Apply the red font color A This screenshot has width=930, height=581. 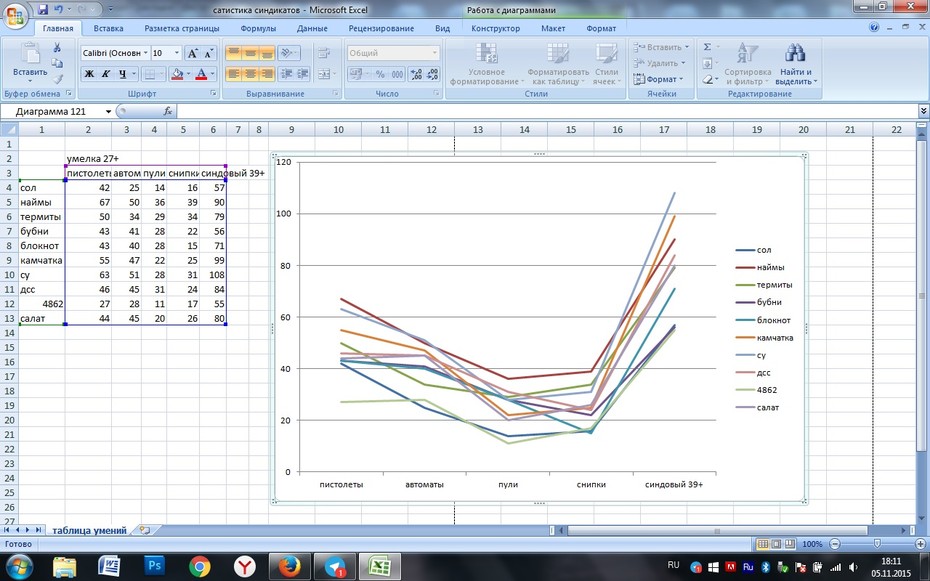(x=201, y=74)
